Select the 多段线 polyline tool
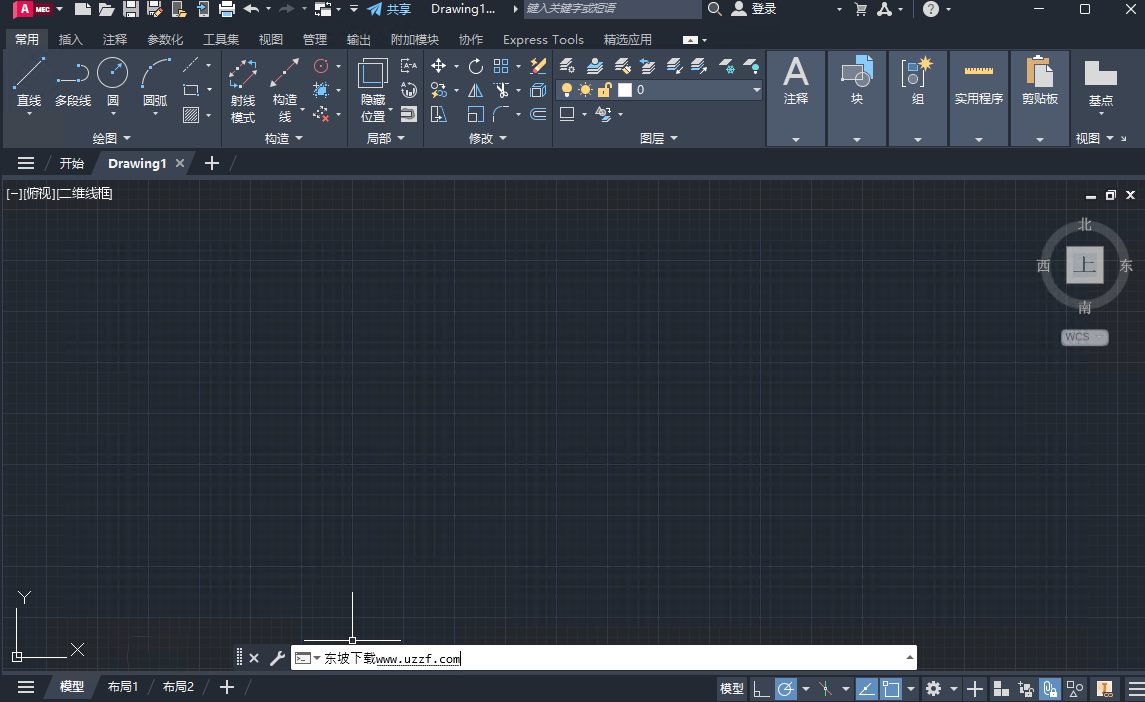The height and width of the screenshot is (702, 1145). click(x=73, y=83)
